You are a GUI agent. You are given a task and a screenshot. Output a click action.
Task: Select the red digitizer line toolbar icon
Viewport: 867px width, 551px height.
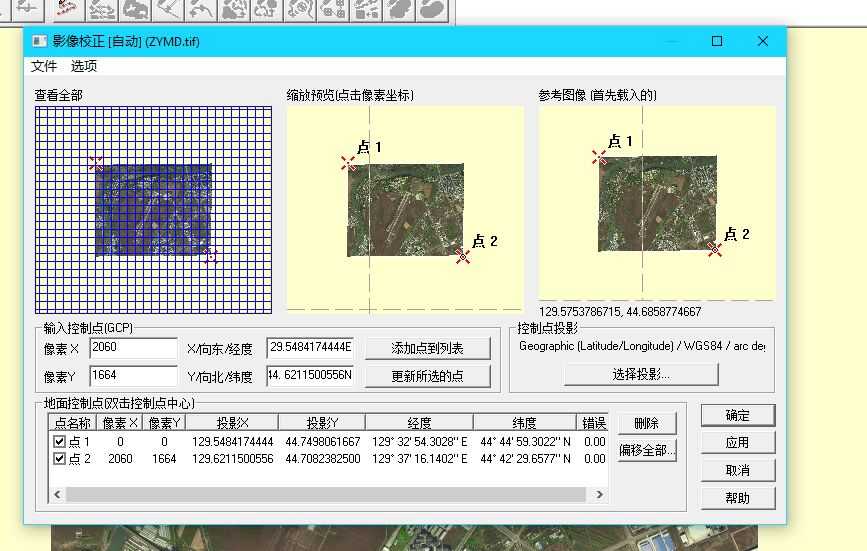click(69, 9)
